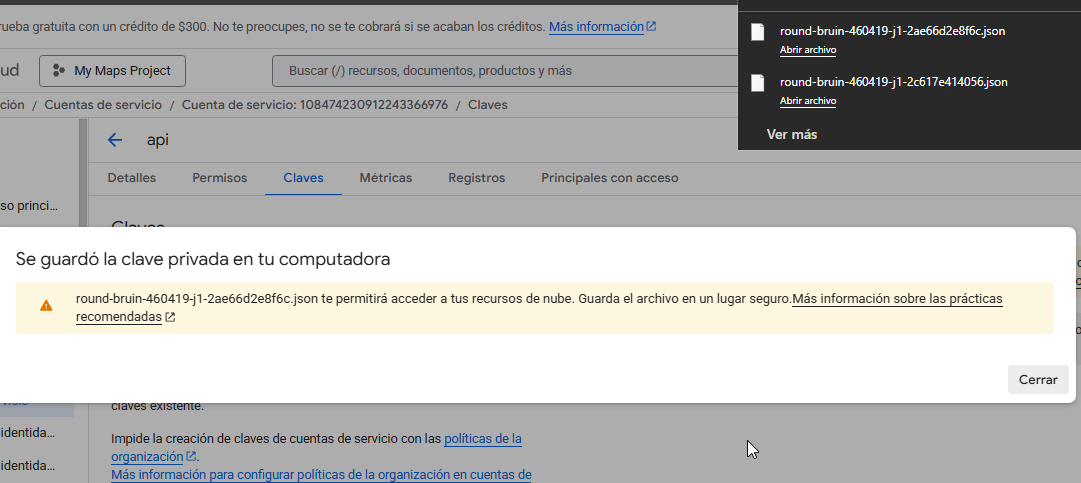Switch to the Permisos tab
The width and height of the screenshot is (1081, 483).
tap(219, 178)
